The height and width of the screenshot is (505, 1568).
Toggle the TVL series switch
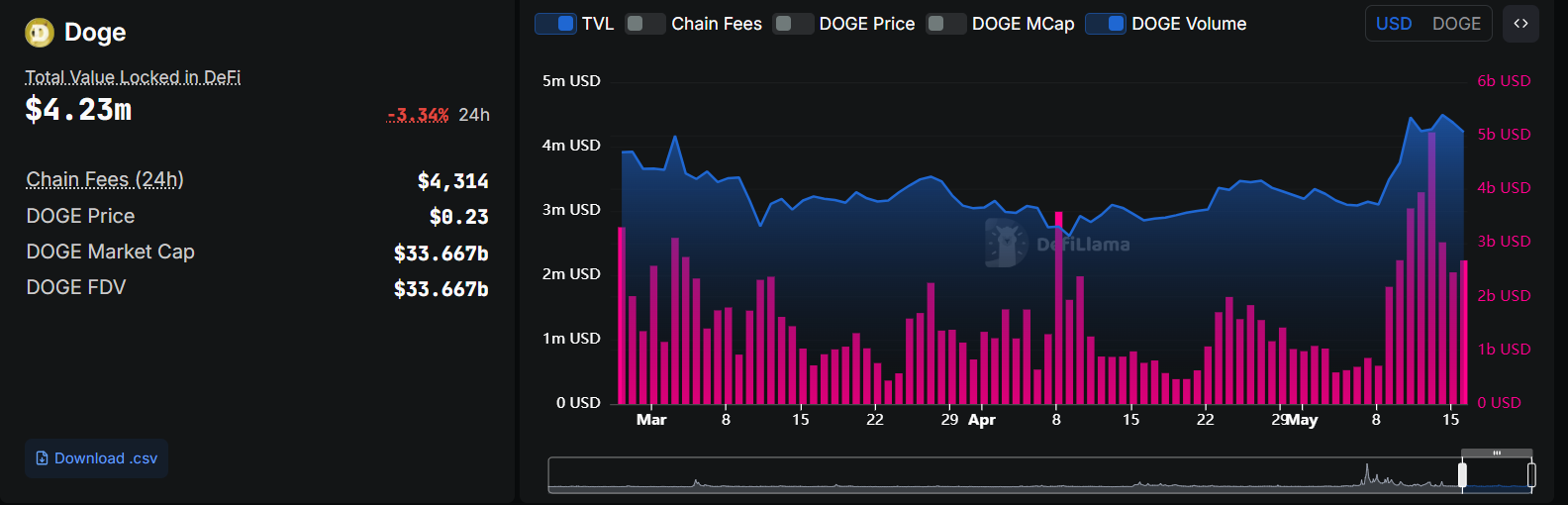(x=555, y=24)
